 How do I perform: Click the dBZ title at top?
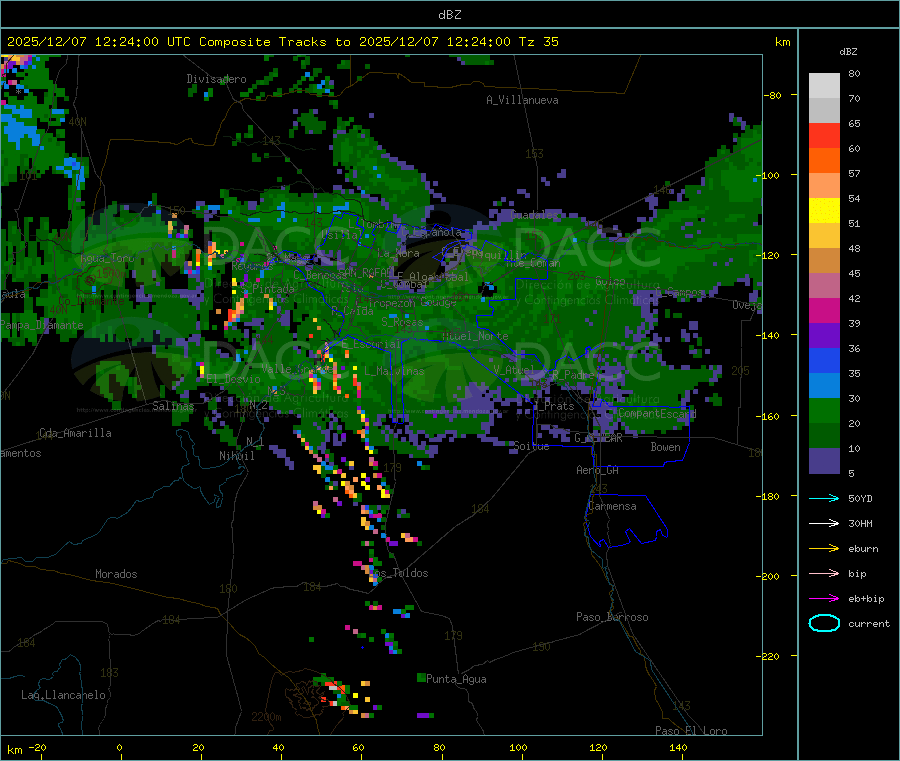click(449, 15)
